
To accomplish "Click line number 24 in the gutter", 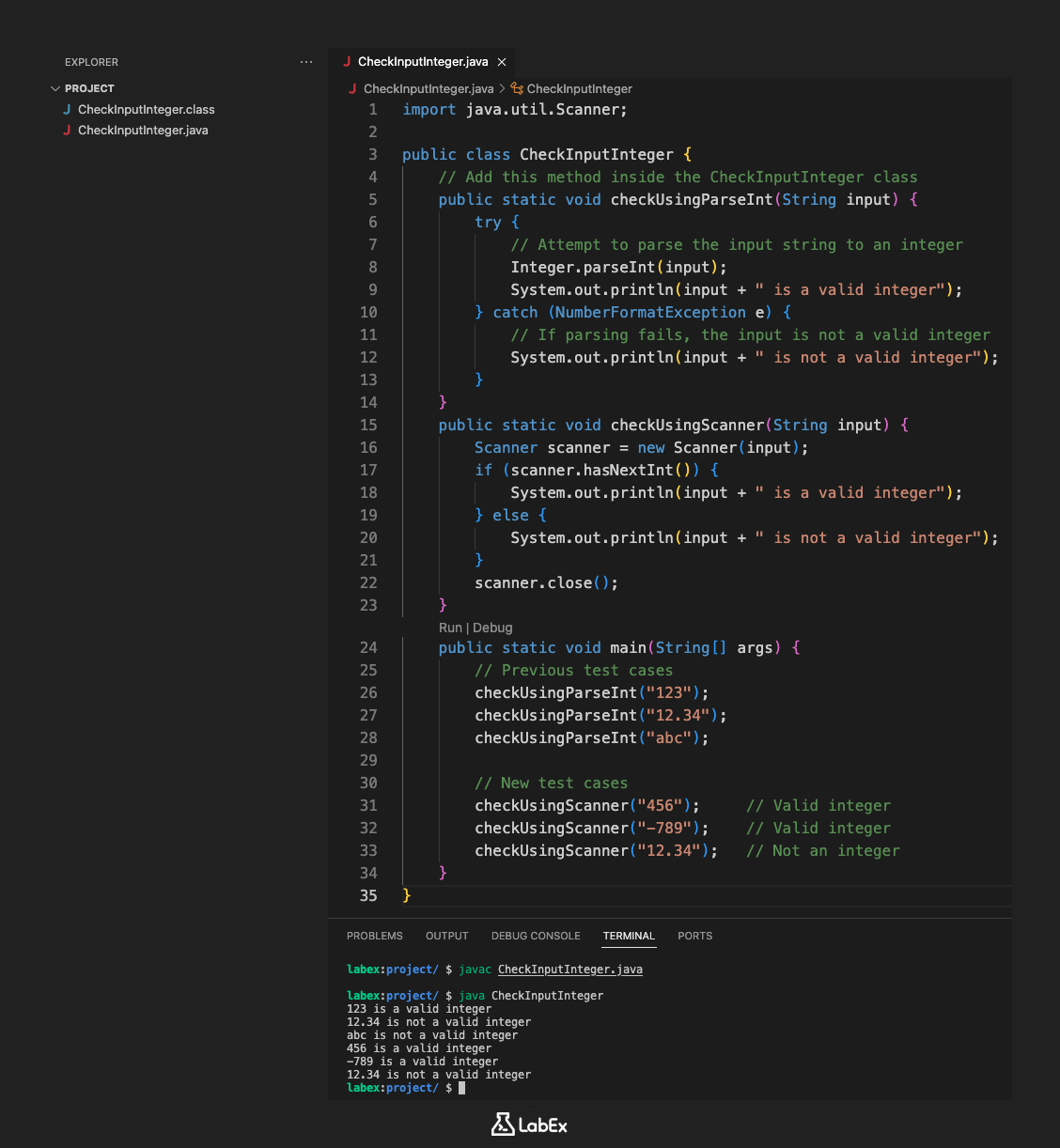I will coord(368,648).
